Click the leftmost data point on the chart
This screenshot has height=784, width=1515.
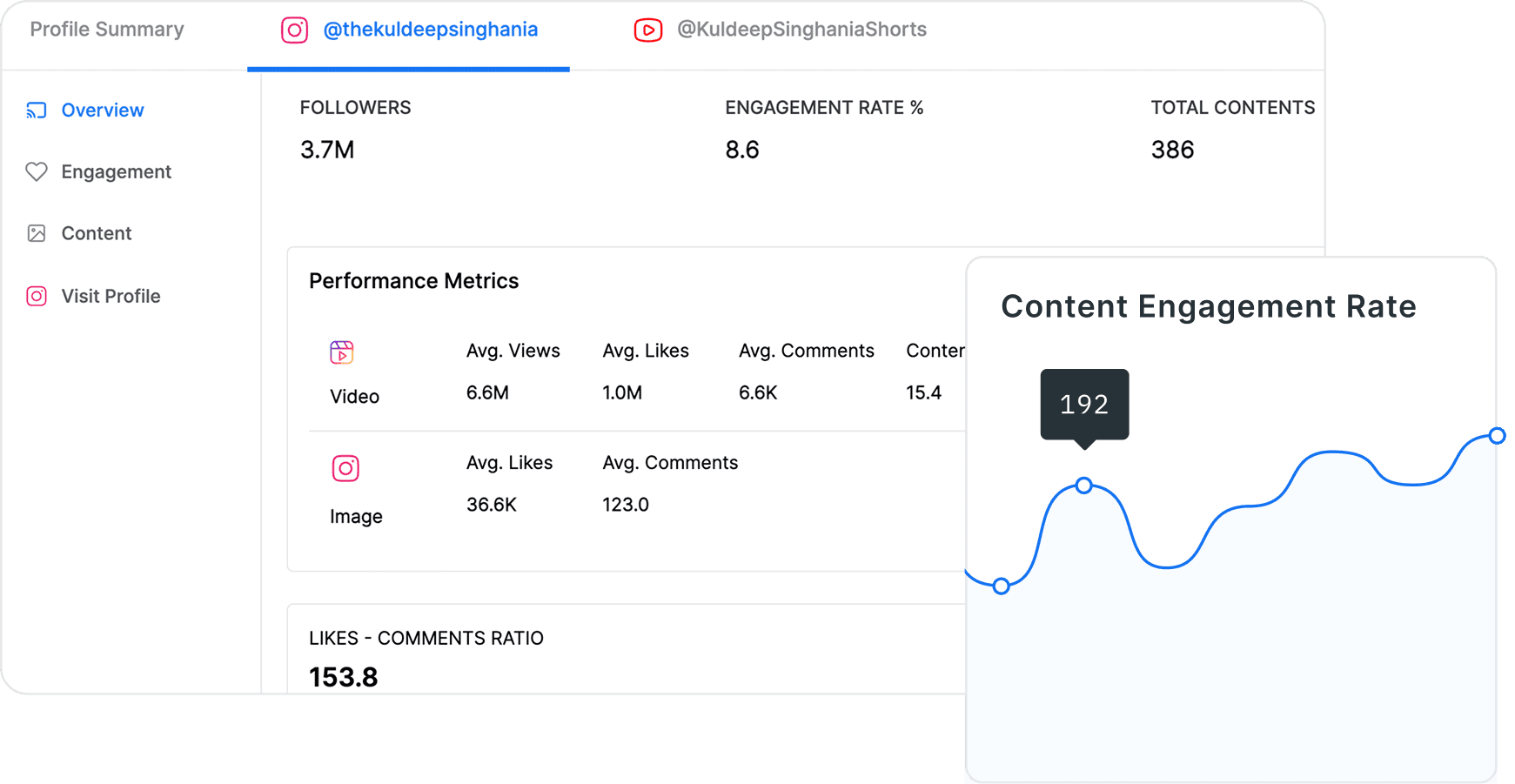click(x=1002, y=586)
